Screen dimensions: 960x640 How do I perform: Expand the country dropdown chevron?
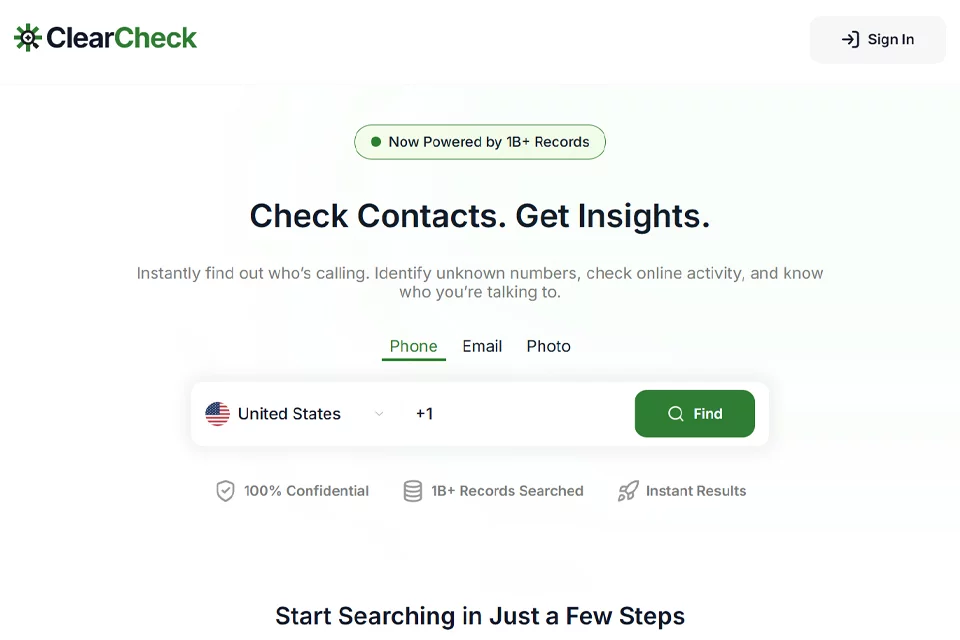(x=379, y=414)
